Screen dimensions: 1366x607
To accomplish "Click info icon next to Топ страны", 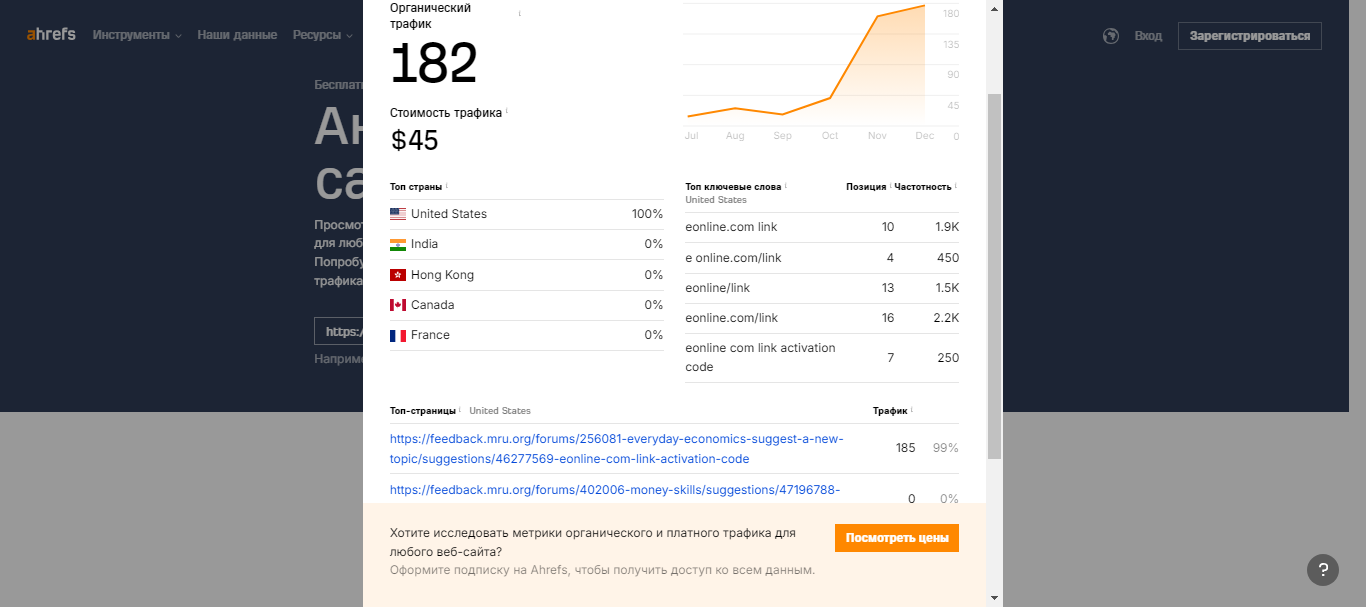I will click(446, 185).
